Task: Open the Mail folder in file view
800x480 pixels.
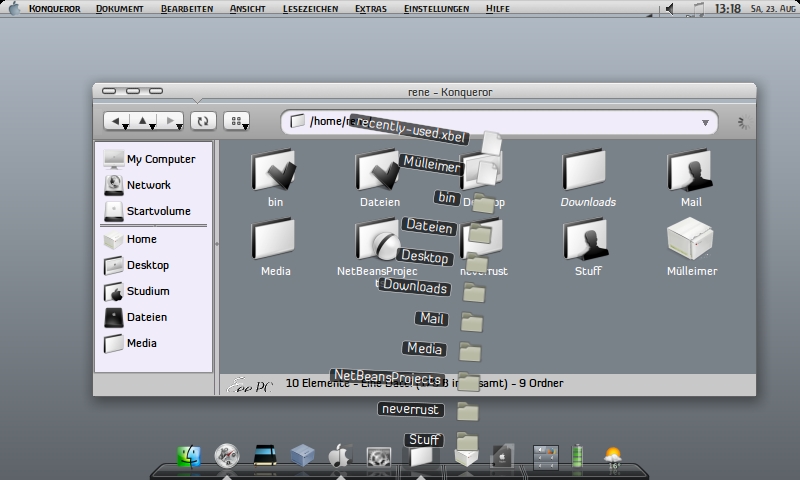Action: (691, 178)
